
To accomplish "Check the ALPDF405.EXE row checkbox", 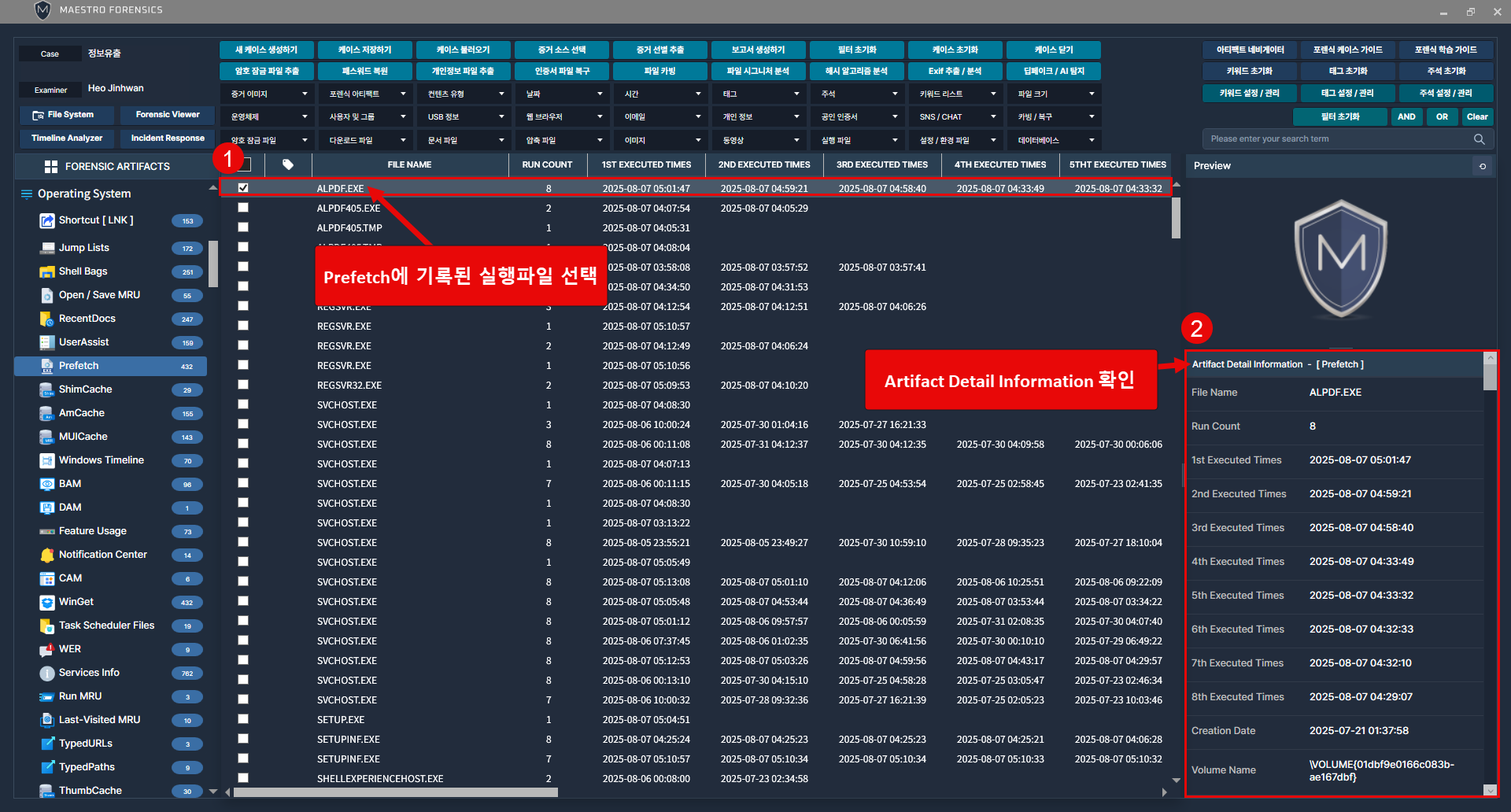I will click(x=243, y=208).
